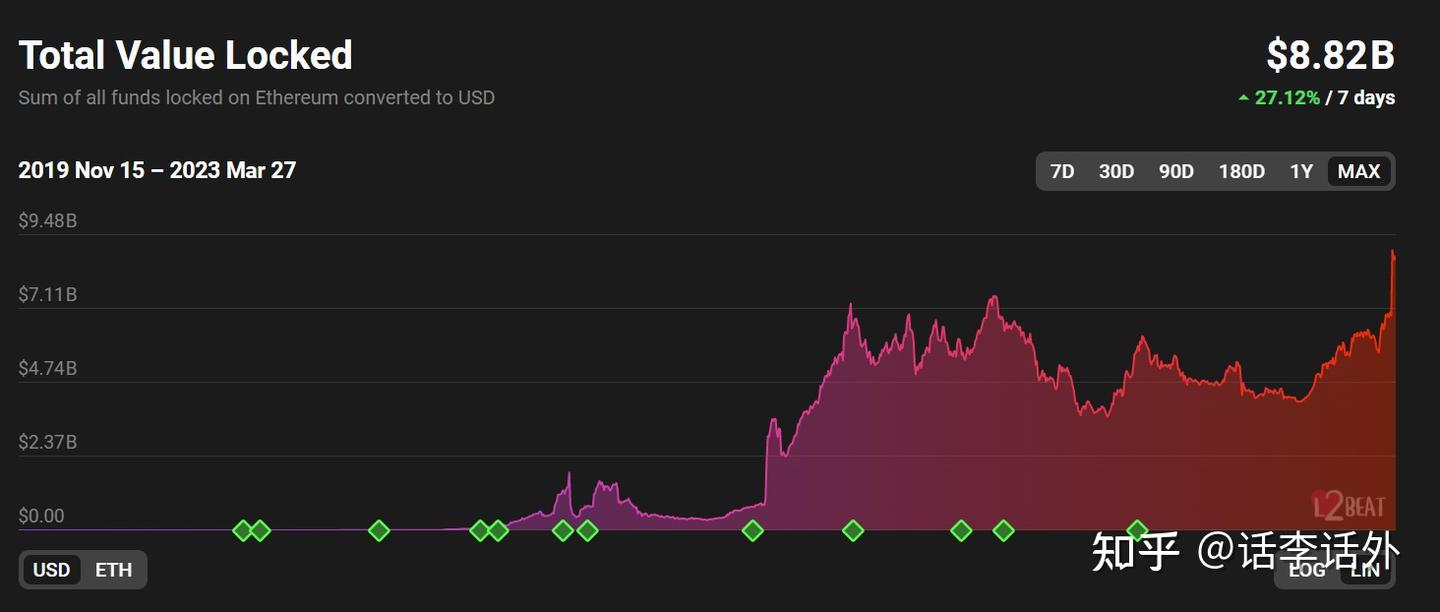Click the leftmost green milestone diamond
This screenshot has width=1440, height=612.
click(242, 530)
